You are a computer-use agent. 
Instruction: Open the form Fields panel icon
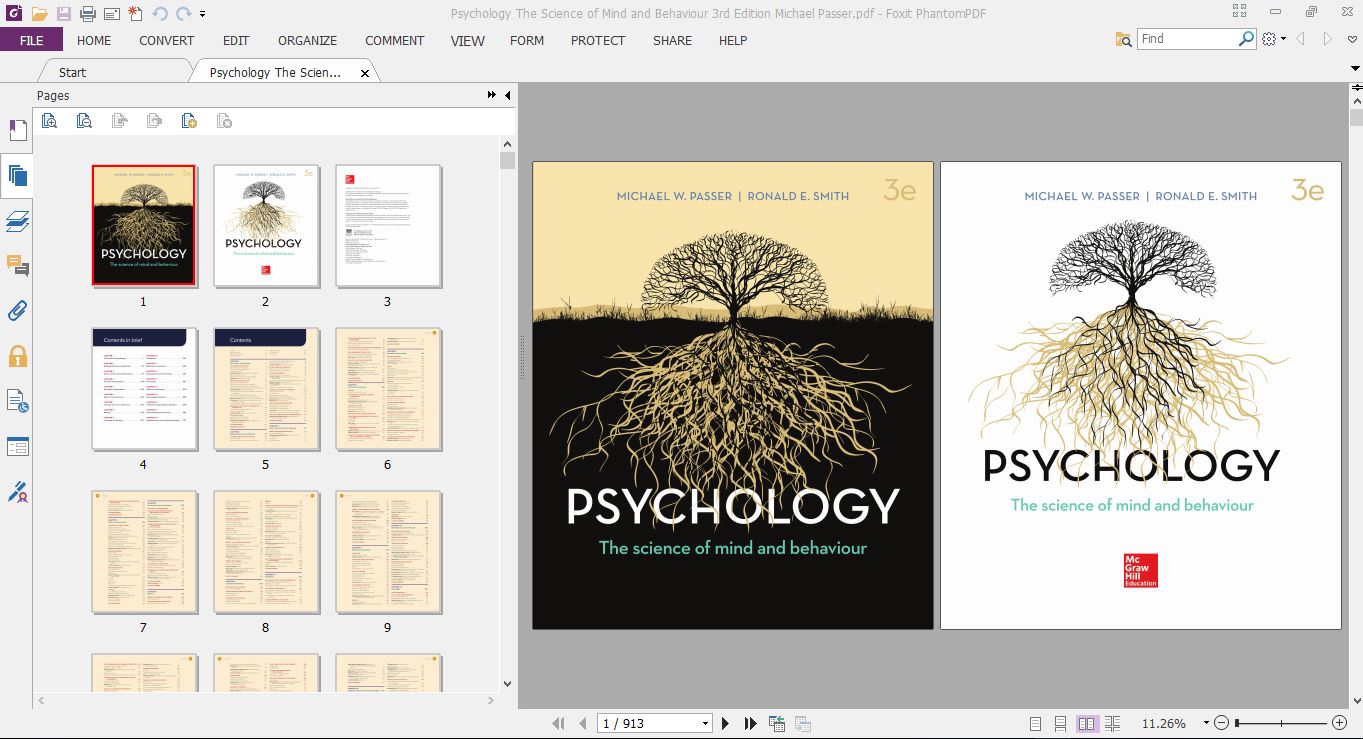point(17,446)
